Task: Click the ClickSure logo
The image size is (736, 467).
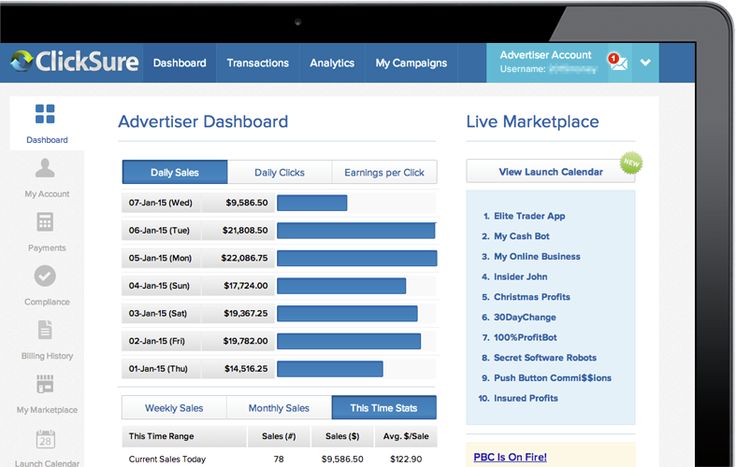Action: pos(75,61)
